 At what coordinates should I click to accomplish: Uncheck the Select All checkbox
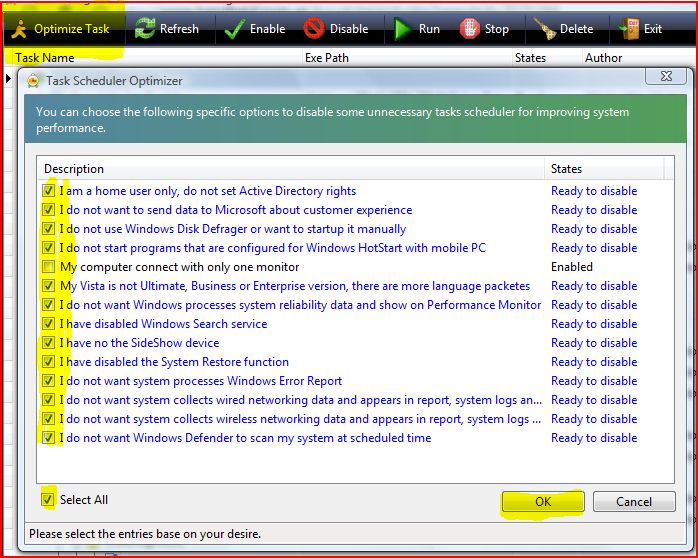(x=49, y=499)
